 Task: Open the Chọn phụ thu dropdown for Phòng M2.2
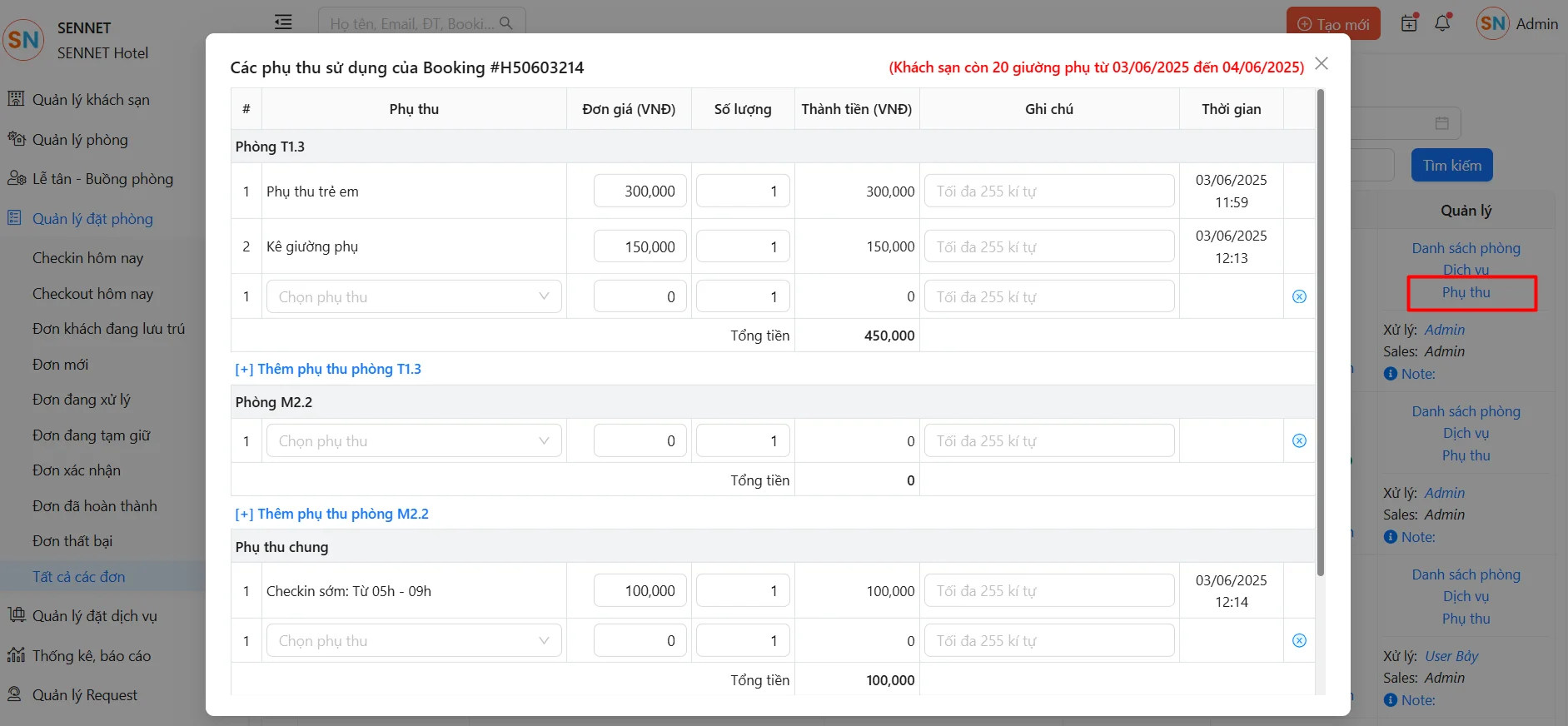[x=414, y=441]
